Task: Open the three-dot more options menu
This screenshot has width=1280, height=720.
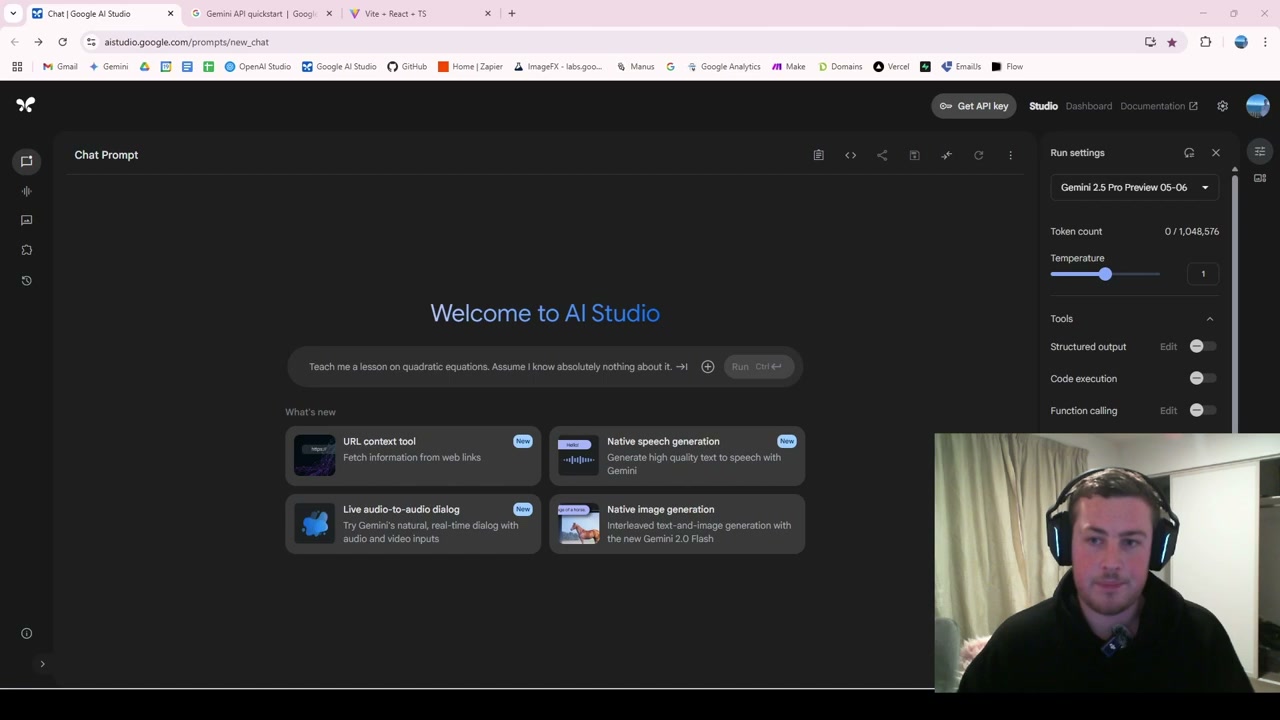Action: [1010, 155]
